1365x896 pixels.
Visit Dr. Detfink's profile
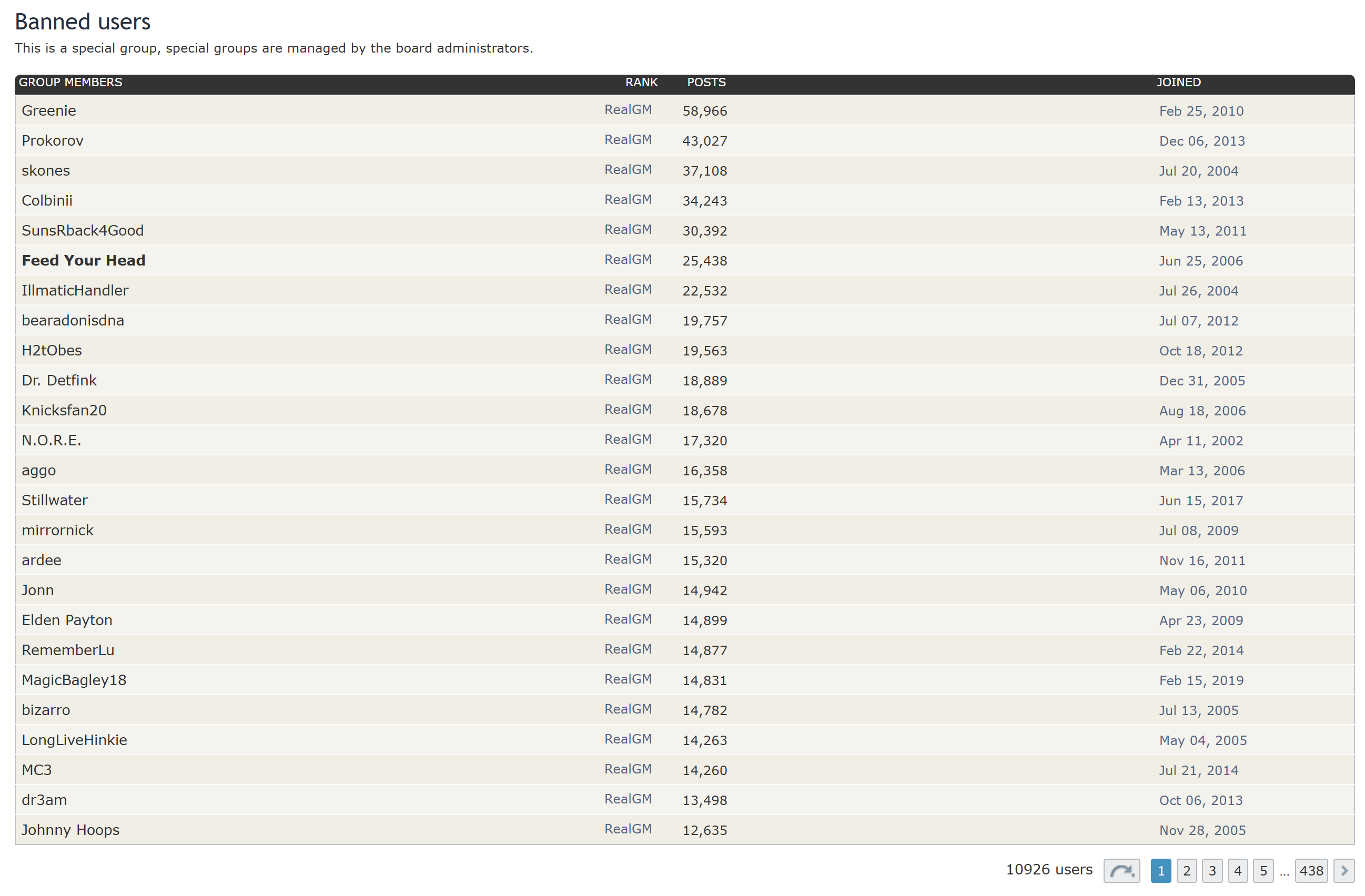tap(59, 380)
